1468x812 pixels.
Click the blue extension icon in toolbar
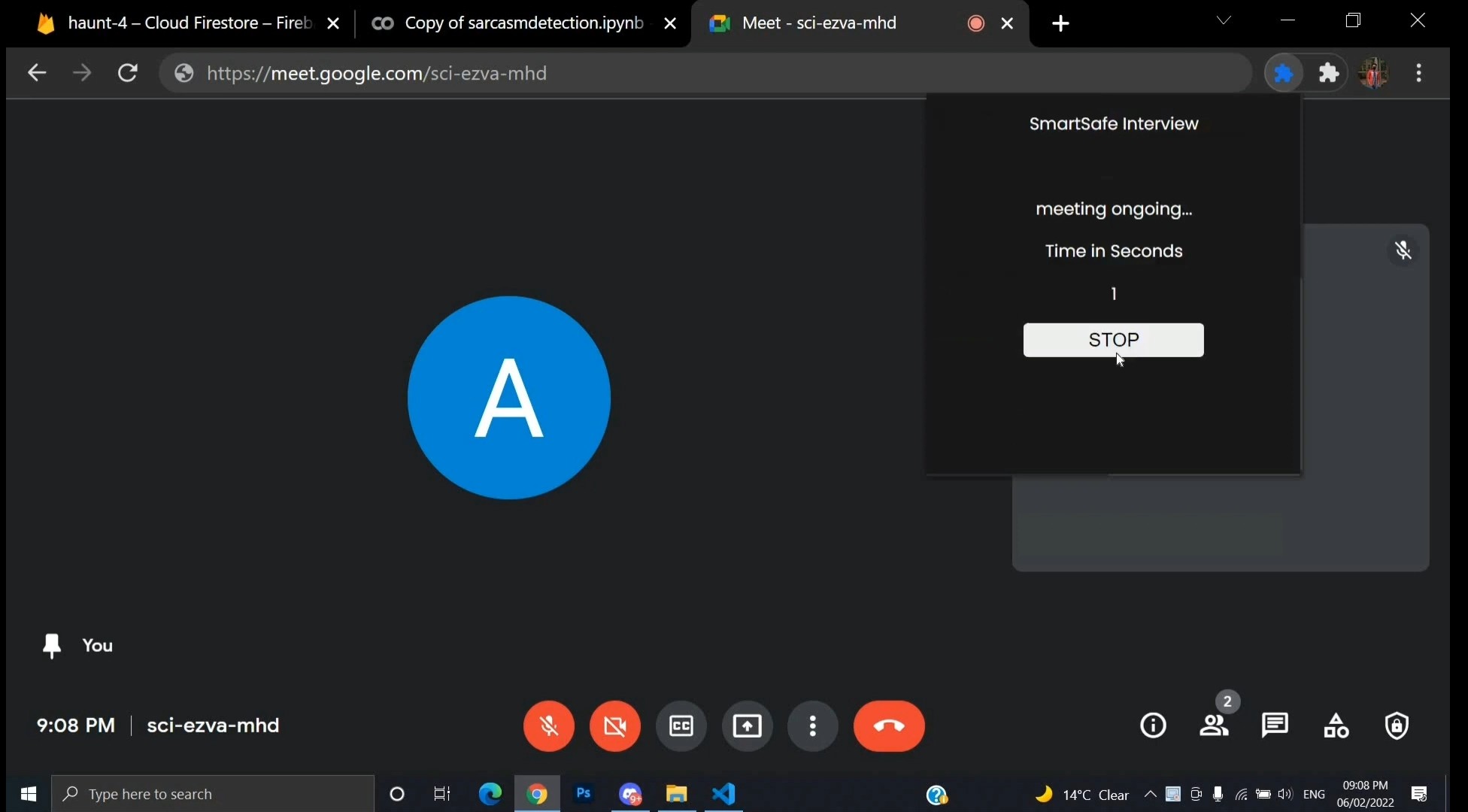point(1283,73)
